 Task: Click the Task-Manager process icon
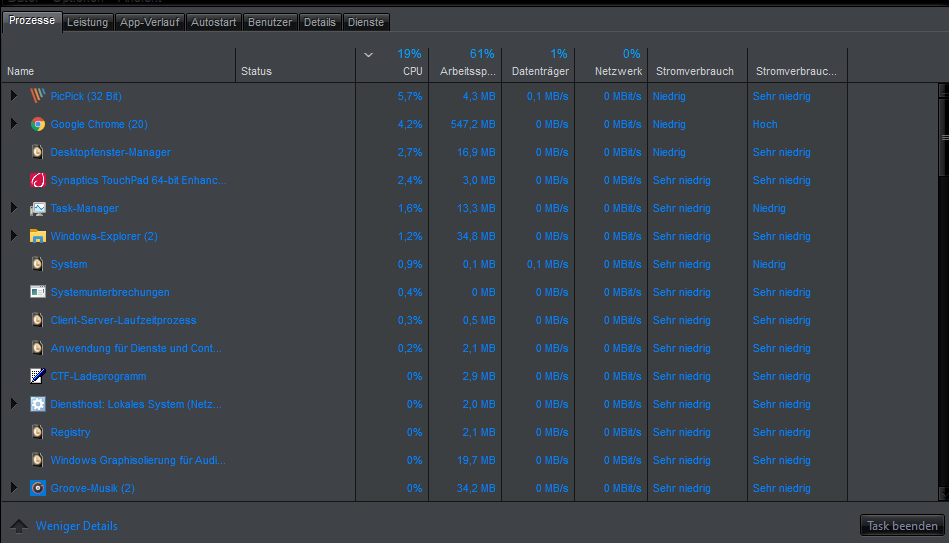38,208
